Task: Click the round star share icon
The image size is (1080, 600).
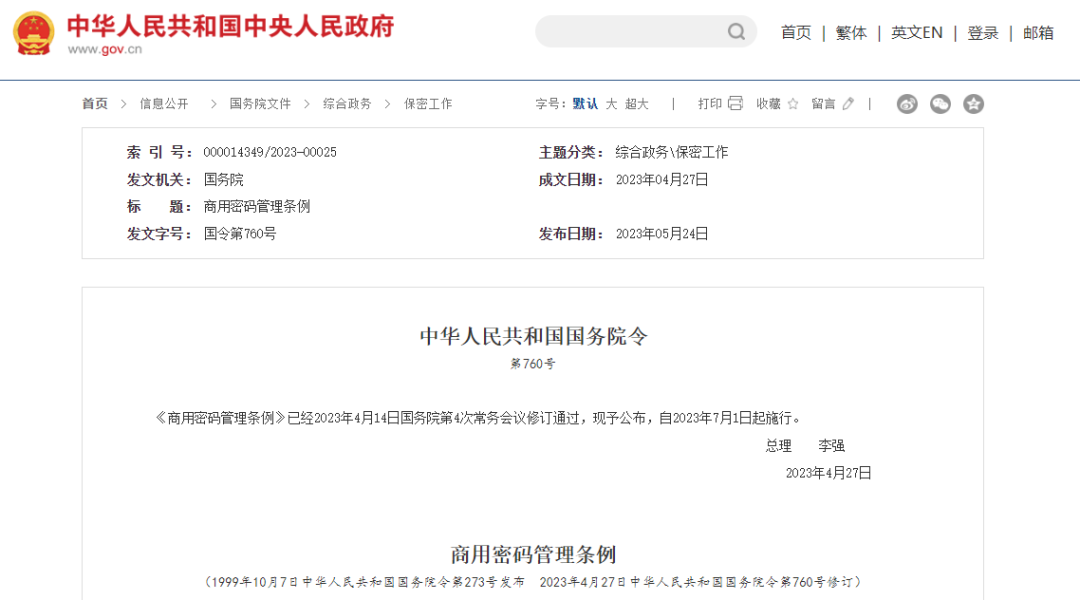Action: [x=973, y=104]
